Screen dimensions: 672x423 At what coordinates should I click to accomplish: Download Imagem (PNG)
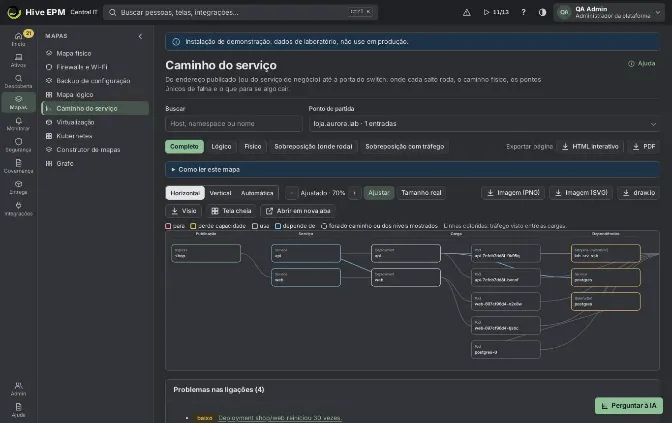513,193
